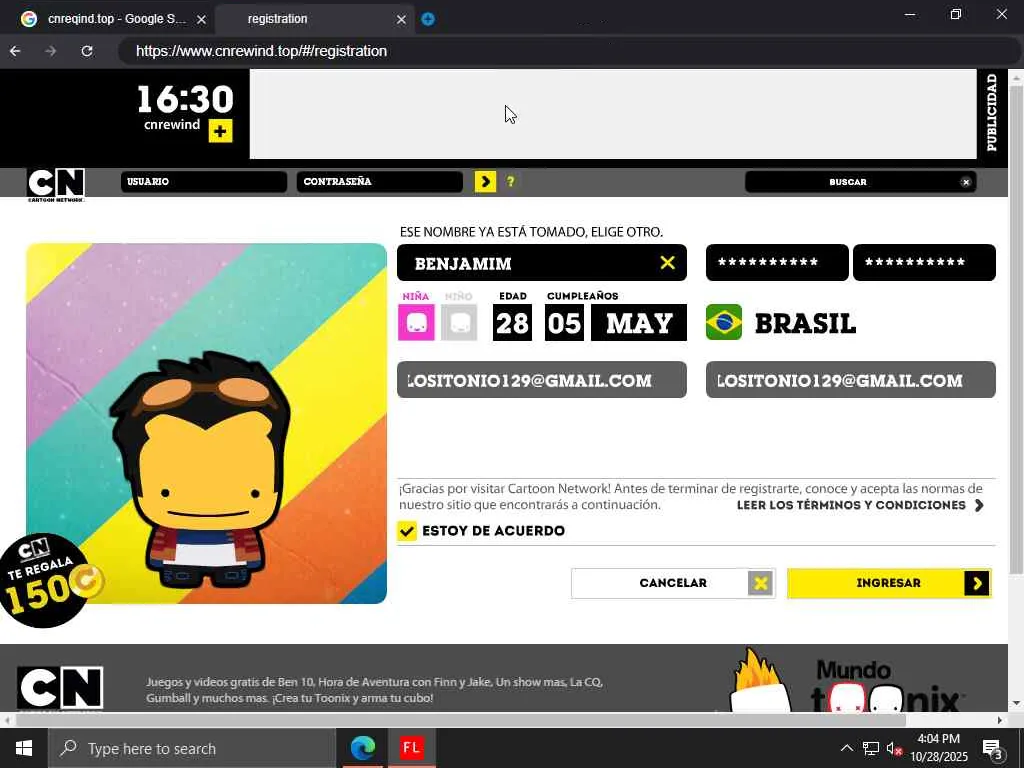Open the FL app on taskbar
1024x768 pixels.
[x=411, y=748]
